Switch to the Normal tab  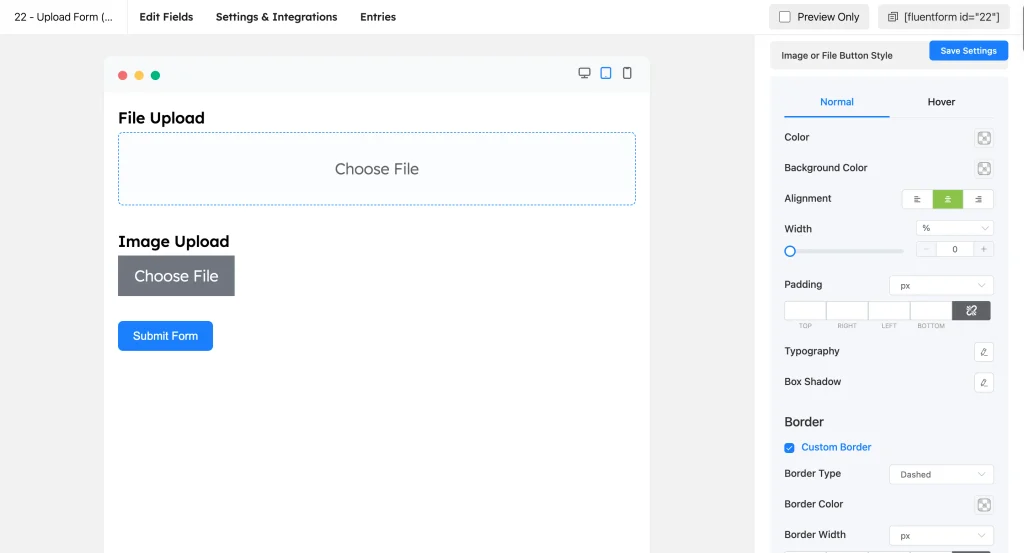(837, 102)
